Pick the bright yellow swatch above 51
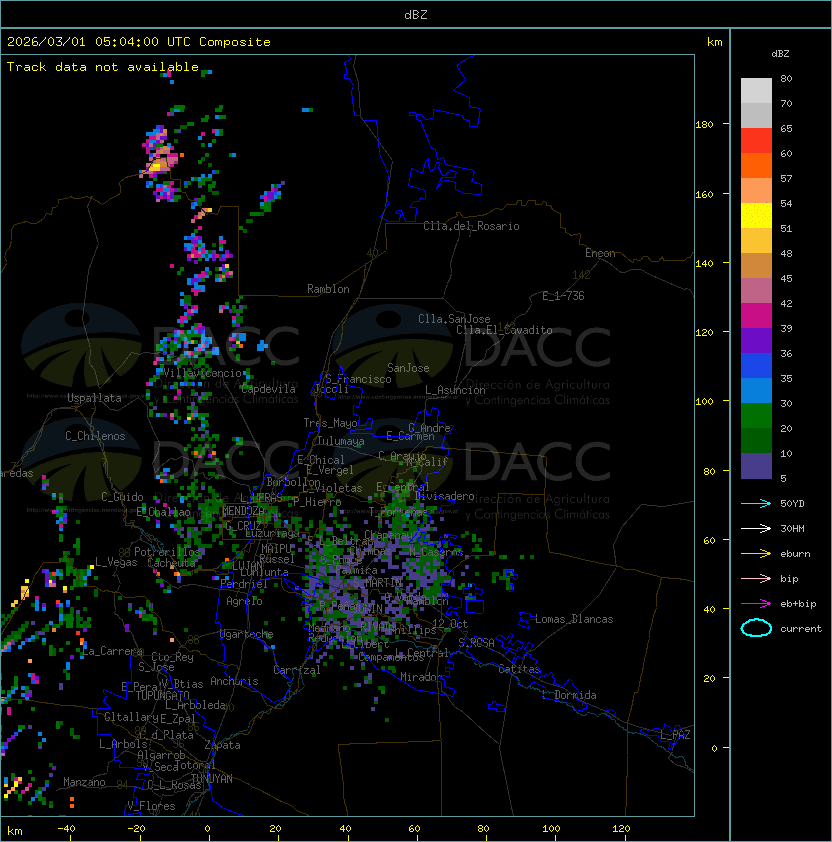 (756, 216)
